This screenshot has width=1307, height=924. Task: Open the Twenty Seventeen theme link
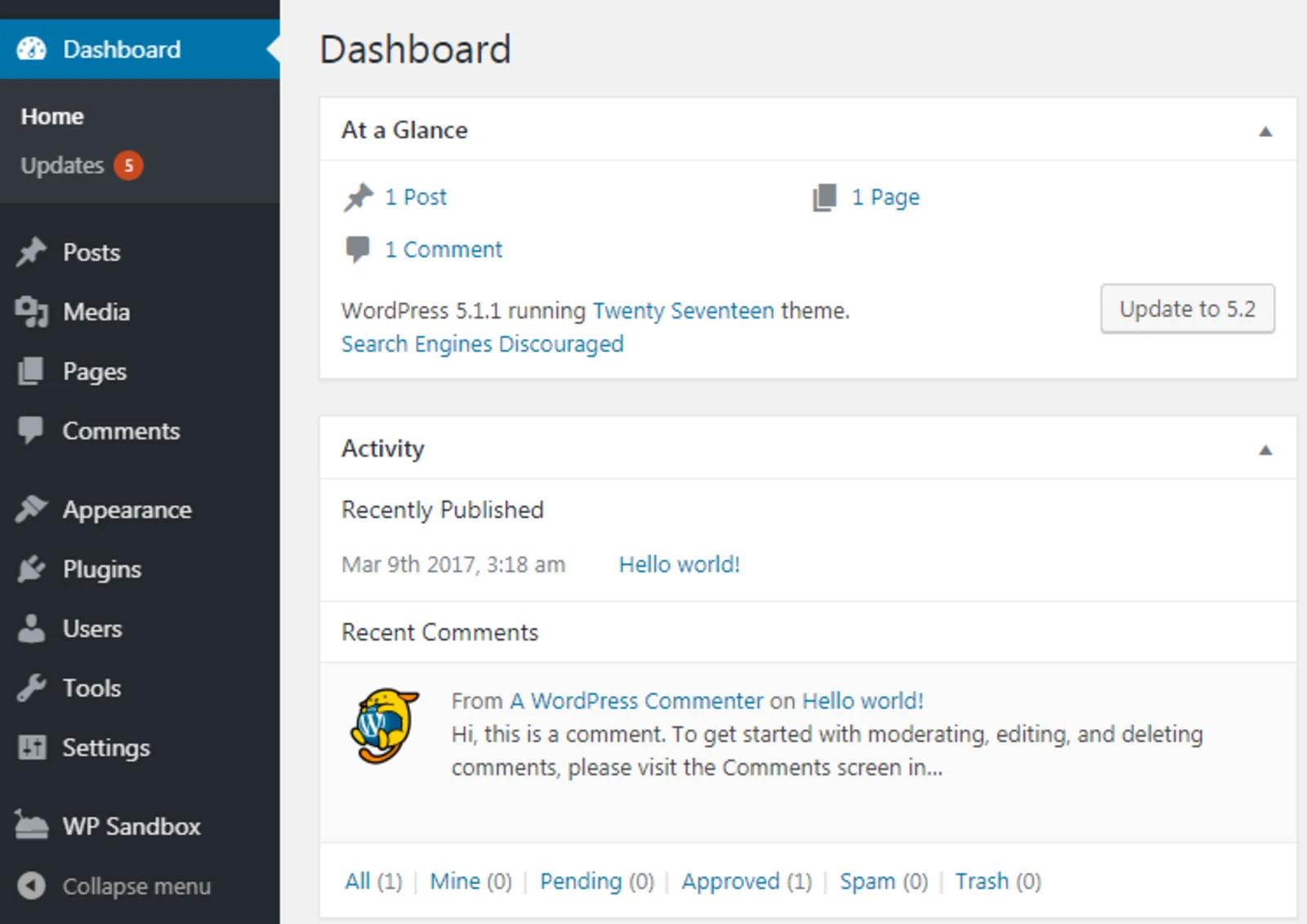tap(683, 311)
